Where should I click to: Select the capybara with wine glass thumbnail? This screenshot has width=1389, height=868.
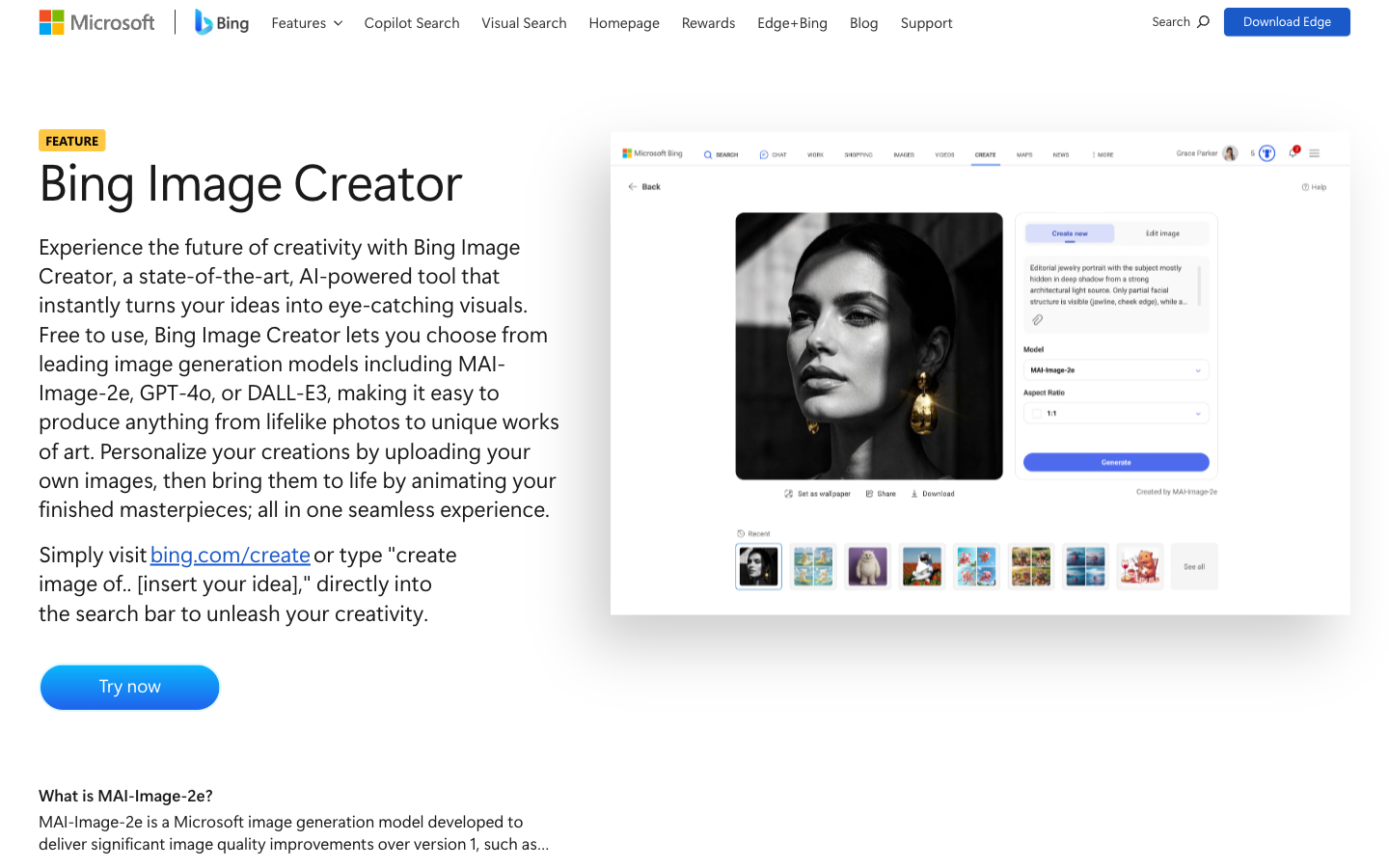1140,566
